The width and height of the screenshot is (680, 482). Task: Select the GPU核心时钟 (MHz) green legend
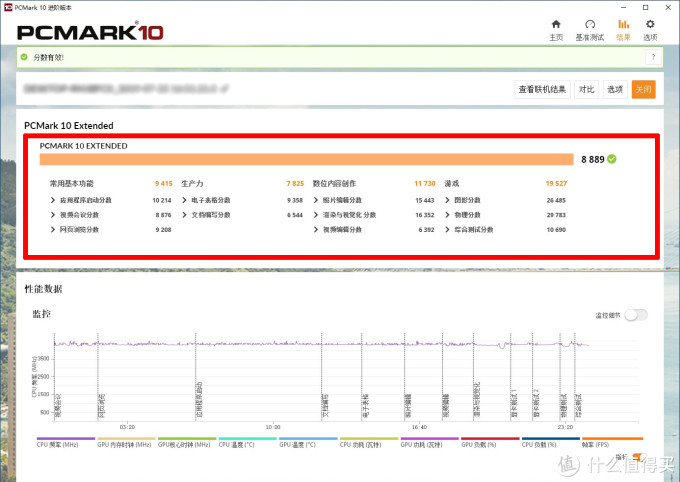point(187,443)
